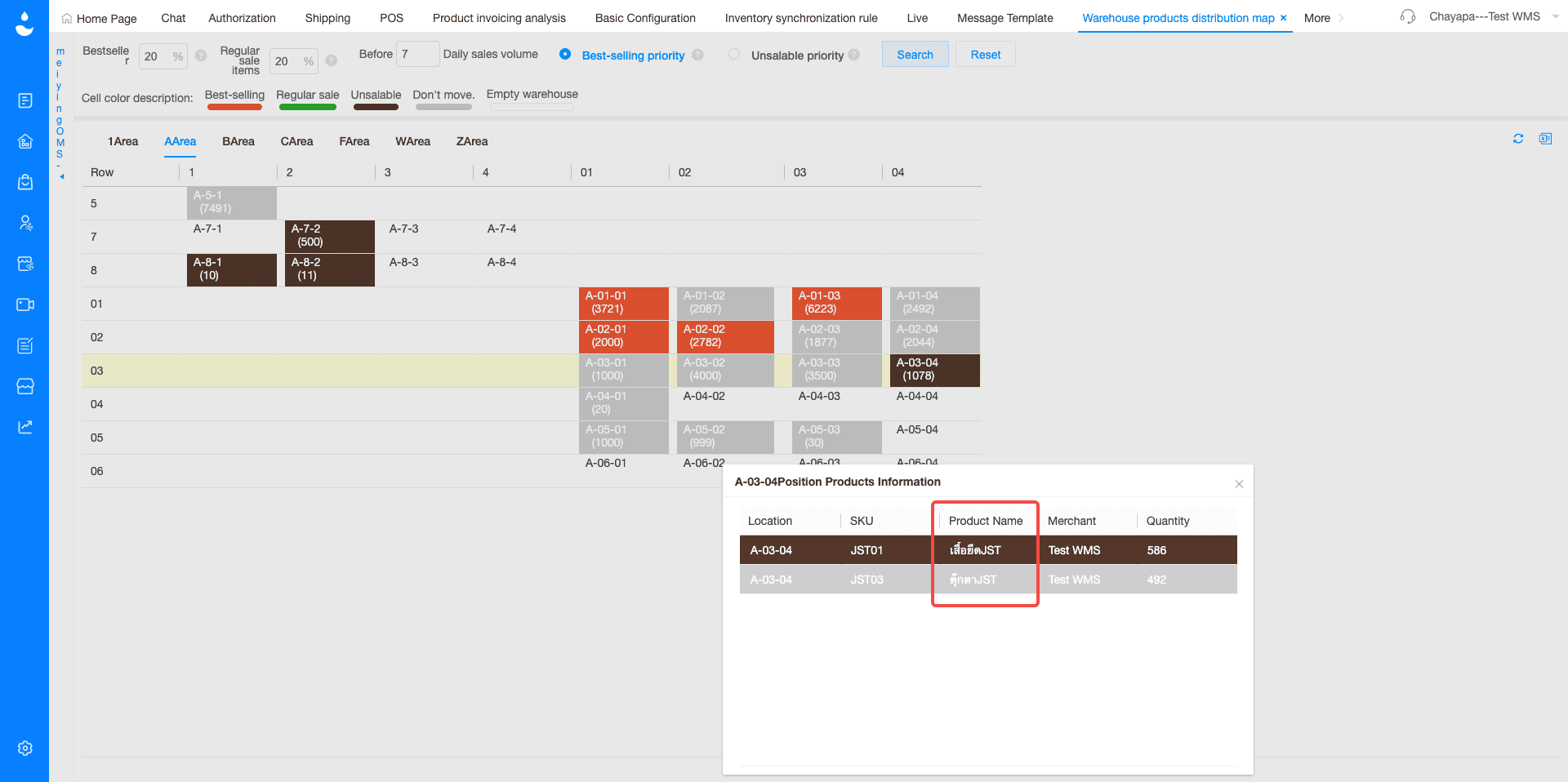Image resolution: width=1568 pixels, height=782 pixels.
Task: Select cell A-01-01 (3721)
Action: [x=624, y=303]
